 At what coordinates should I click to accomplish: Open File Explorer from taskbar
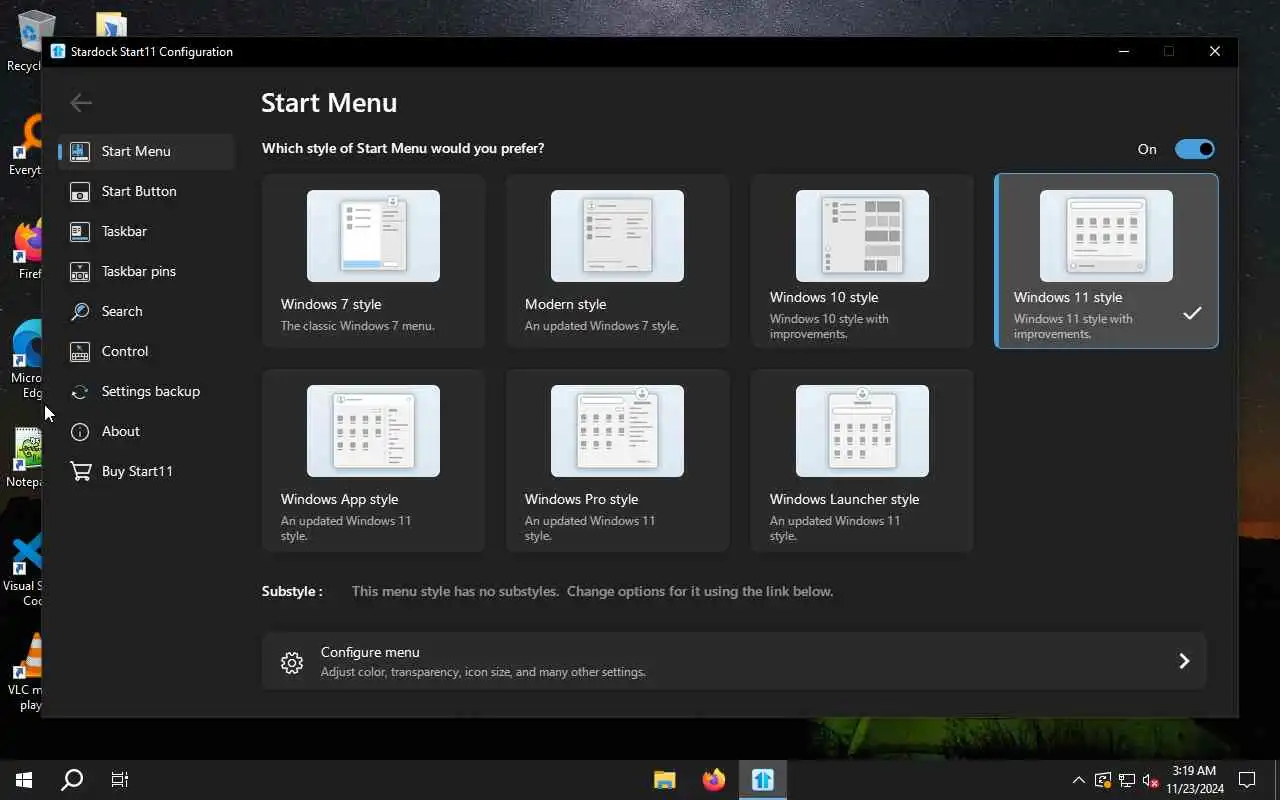665,780
